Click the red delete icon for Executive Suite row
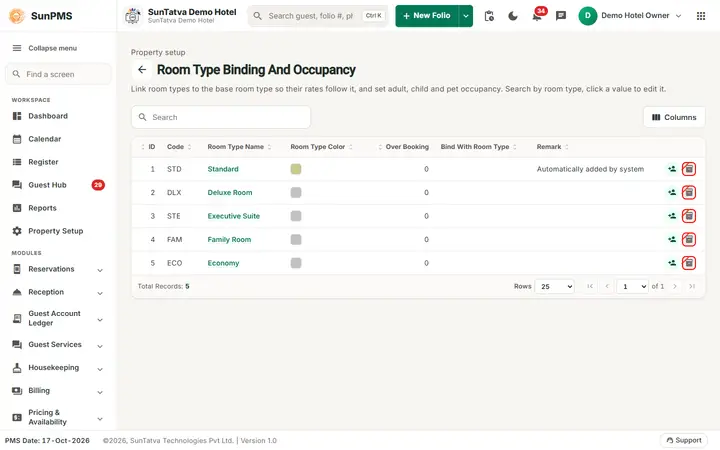 (x=689, y=216)
